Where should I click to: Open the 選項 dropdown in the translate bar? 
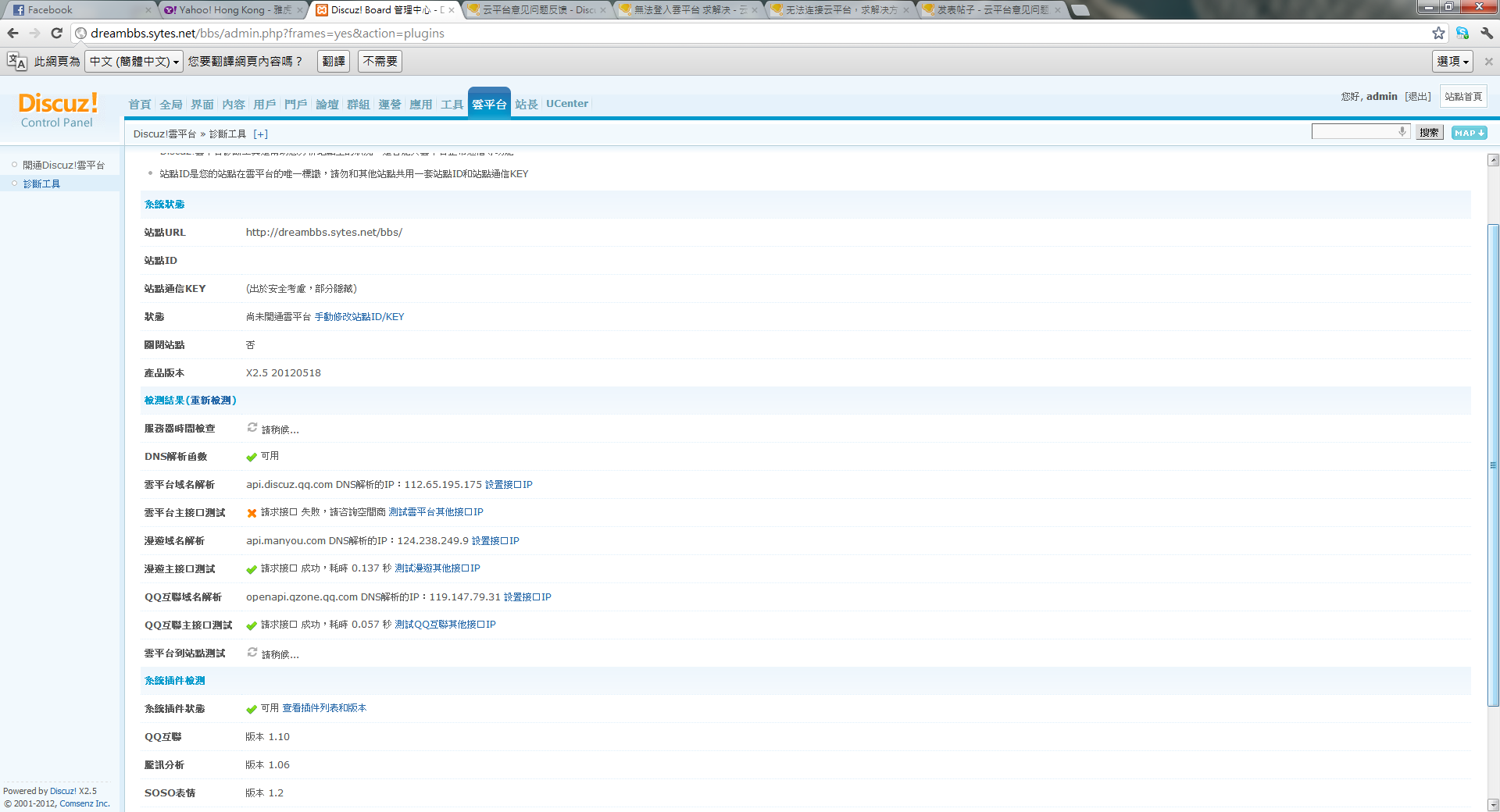click(x=1453, y=61)
